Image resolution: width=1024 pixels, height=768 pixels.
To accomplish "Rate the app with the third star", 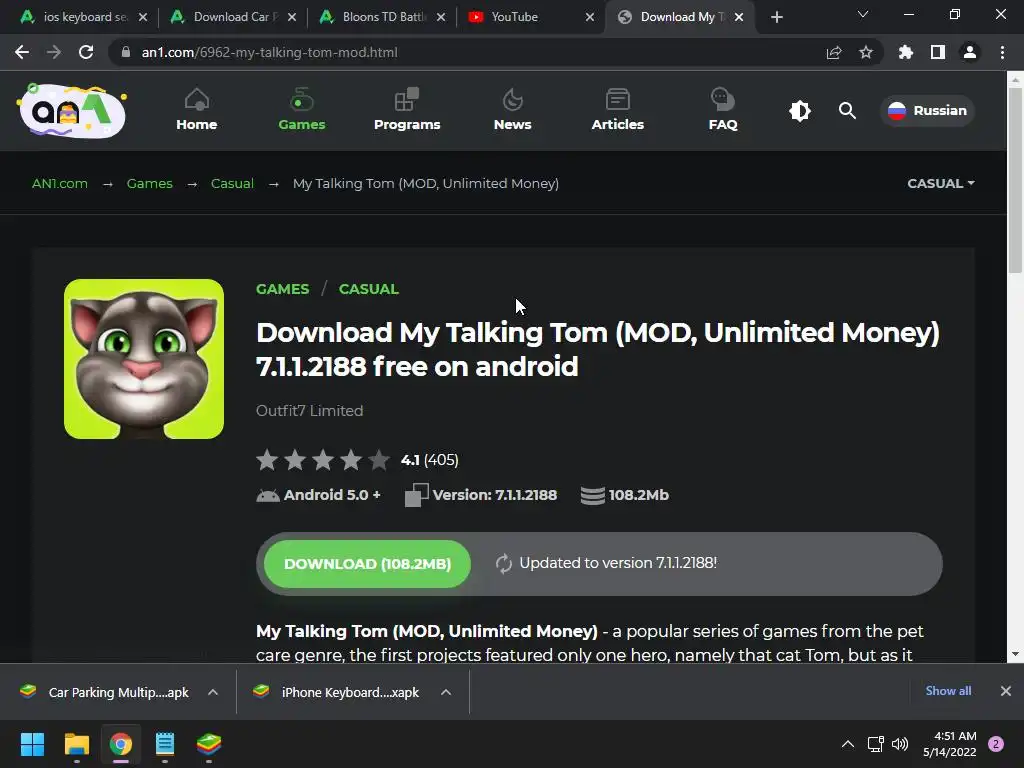I will pos(323,460).
